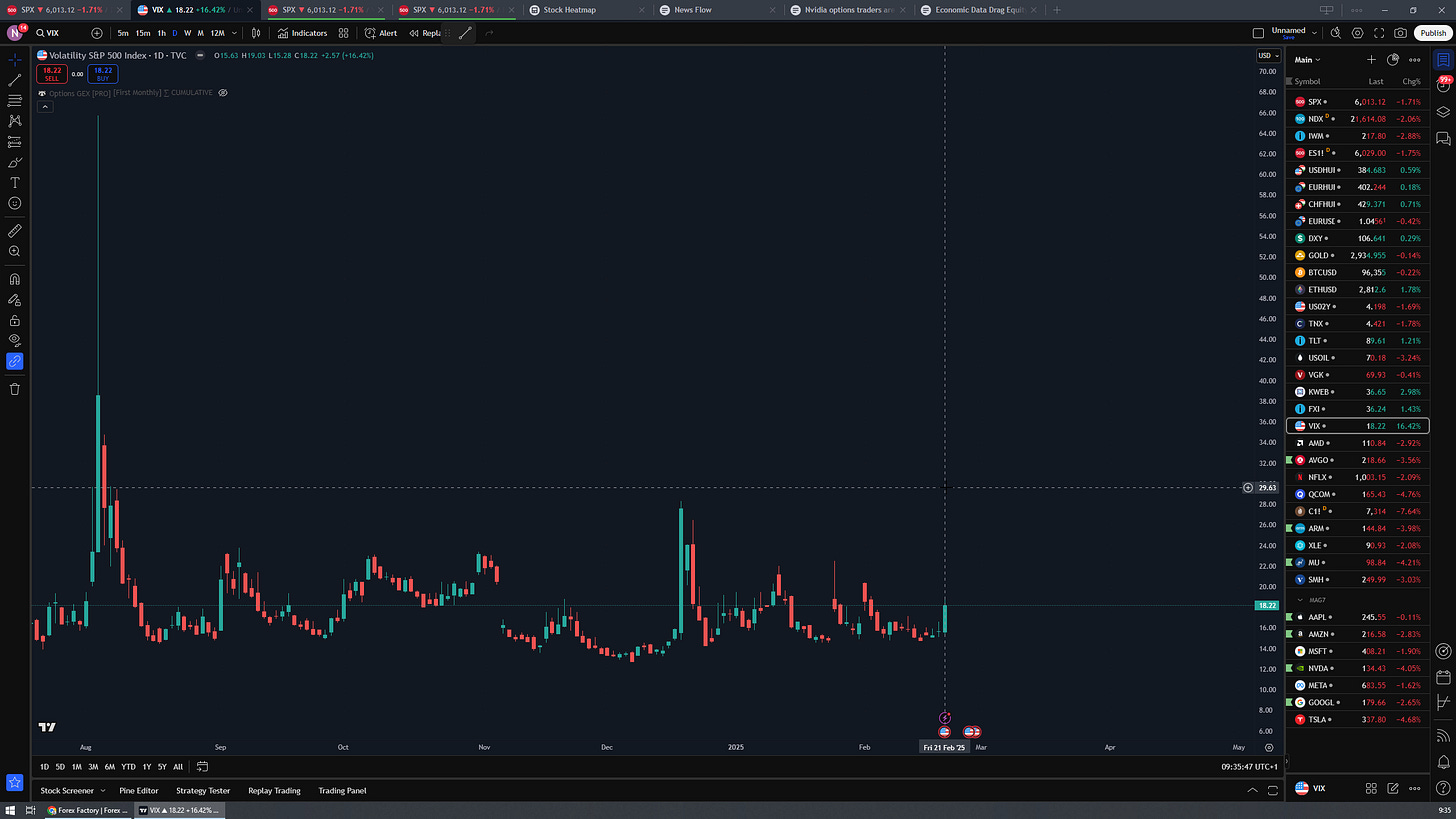Open the layout setup square icon
The width and height of the screenshot is (1456, 819).
coord(1258,33)
